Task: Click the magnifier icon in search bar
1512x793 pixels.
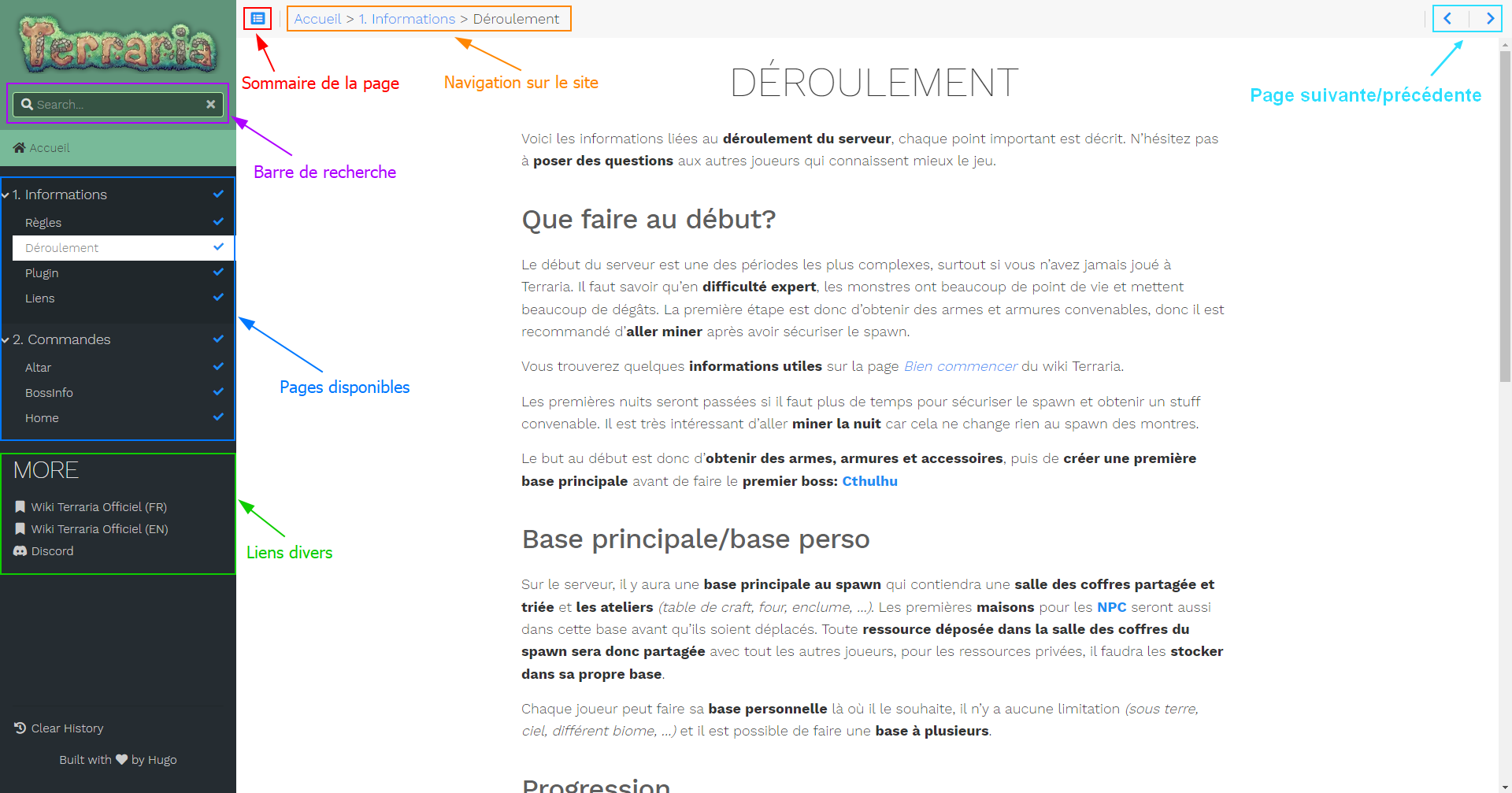Action: point(27,104)
